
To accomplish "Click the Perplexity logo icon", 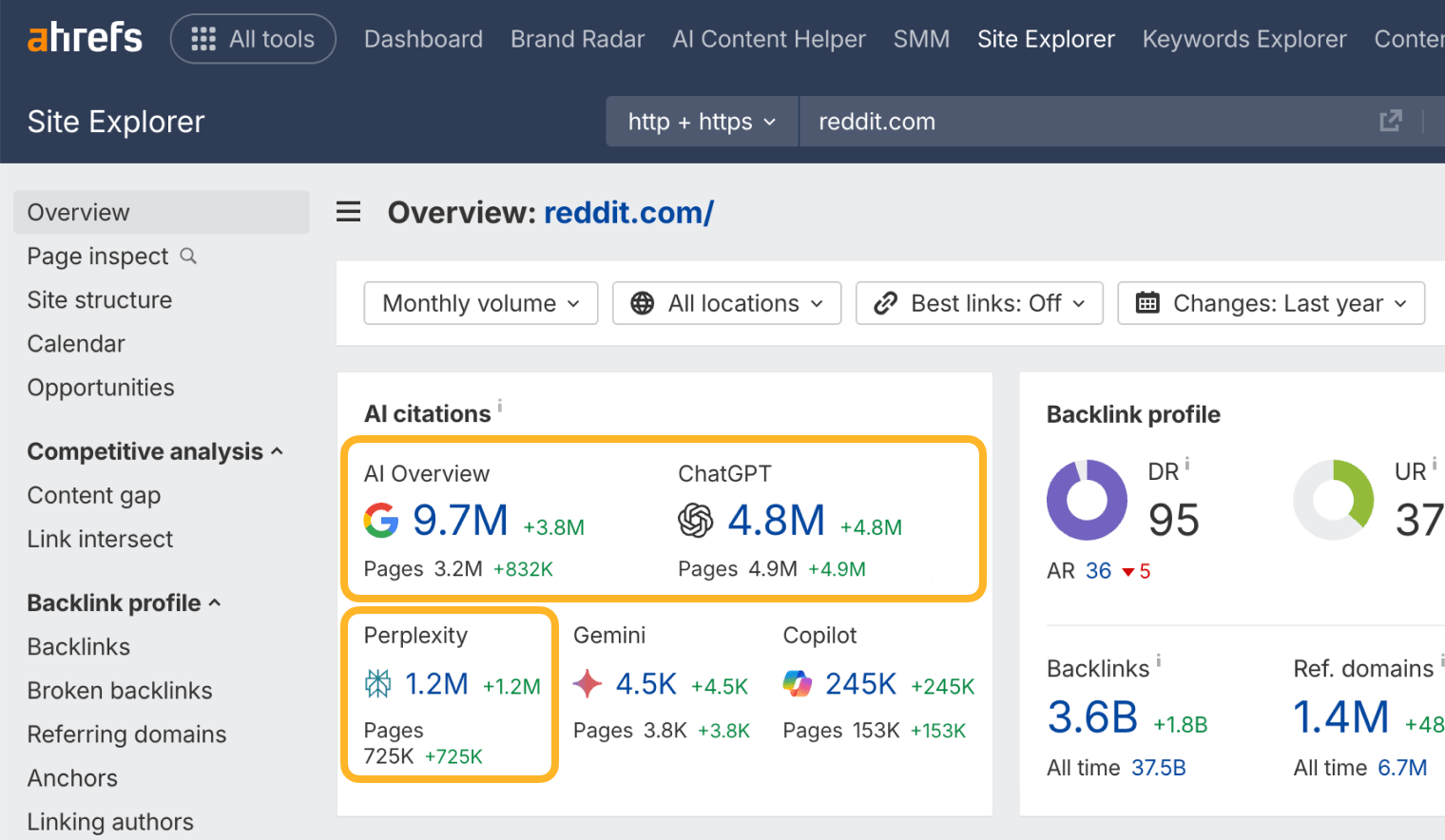I will pos(378,684).
